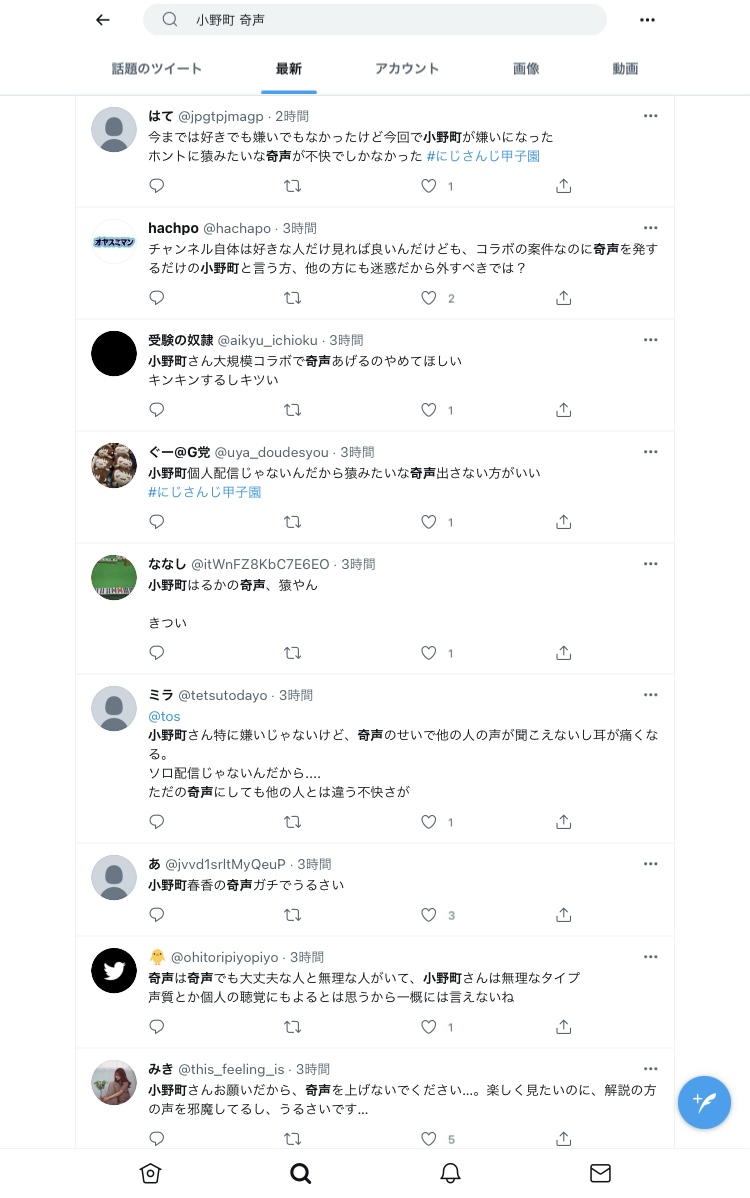The image size is (750, 1198).
Task: Click the search field containing 小野町 奇声
Action: pyautogui.click(x=375, y=20)
